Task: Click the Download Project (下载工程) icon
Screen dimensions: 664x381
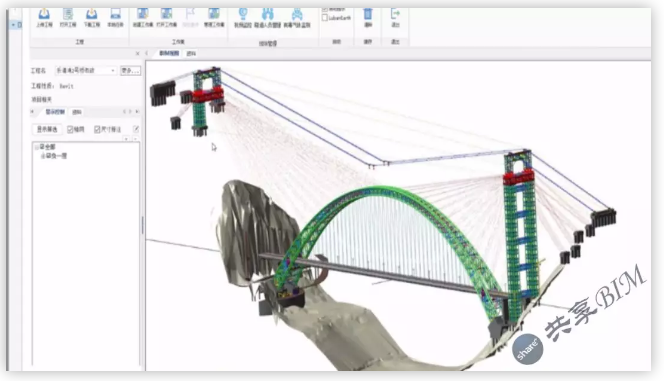Action: [x=91, y=14]
